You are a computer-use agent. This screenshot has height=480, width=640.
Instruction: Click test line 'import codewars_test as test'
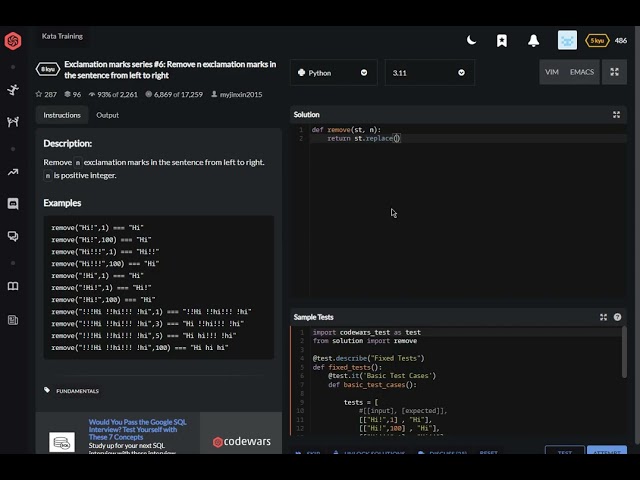click(367, 333)
